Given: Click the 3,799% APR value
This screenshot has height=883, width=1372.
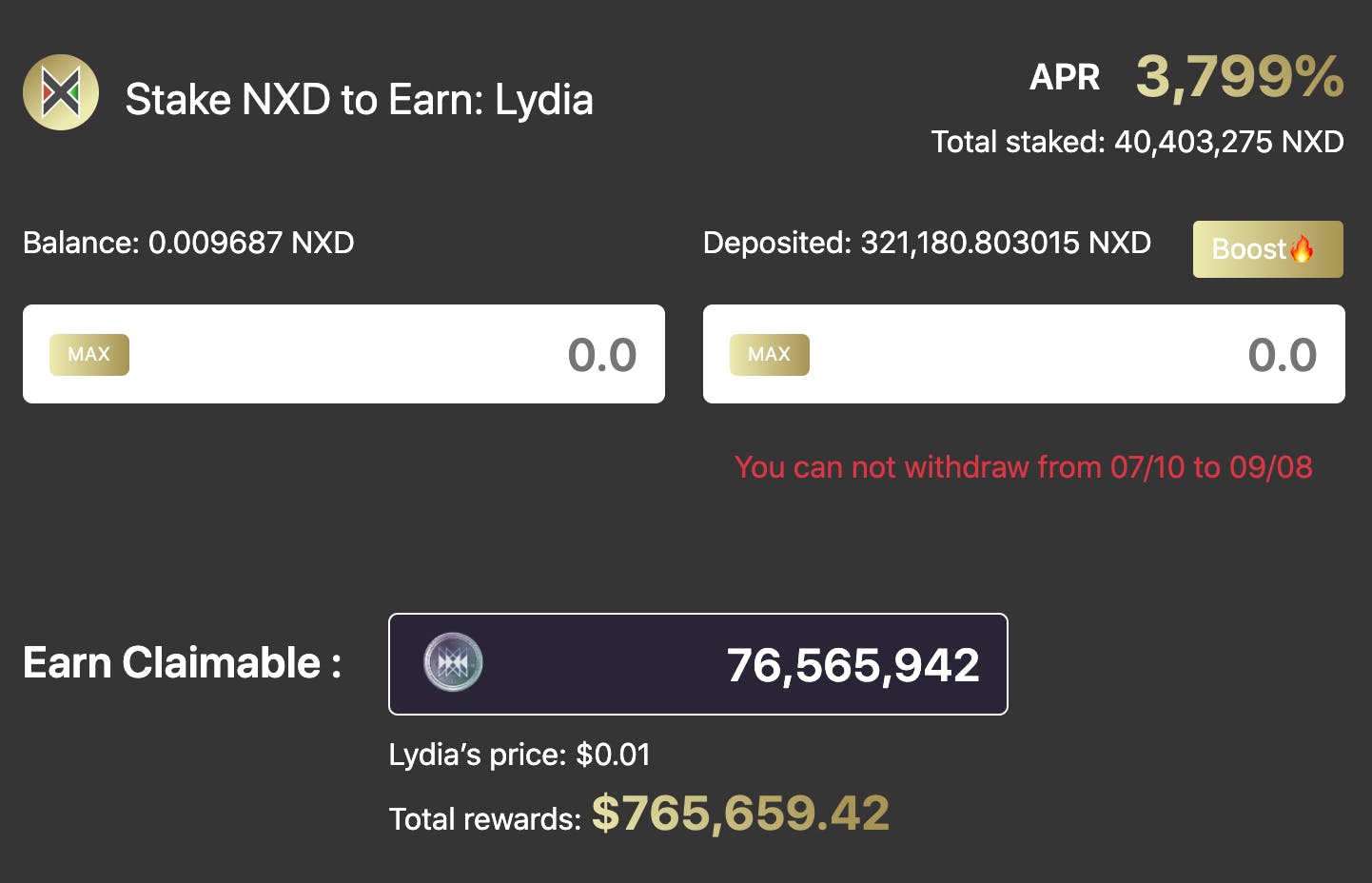Looking at the screenshot, I should pyautogui.click(x=1240, y=77).
